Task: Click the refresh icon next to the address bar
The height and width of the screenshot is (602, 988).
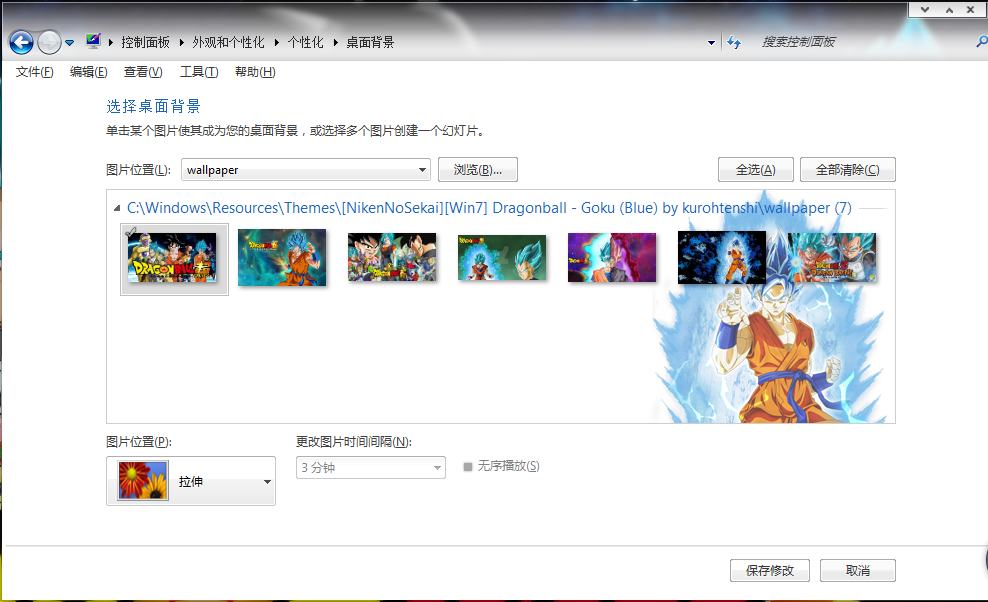Action: [x=734, y=43]
